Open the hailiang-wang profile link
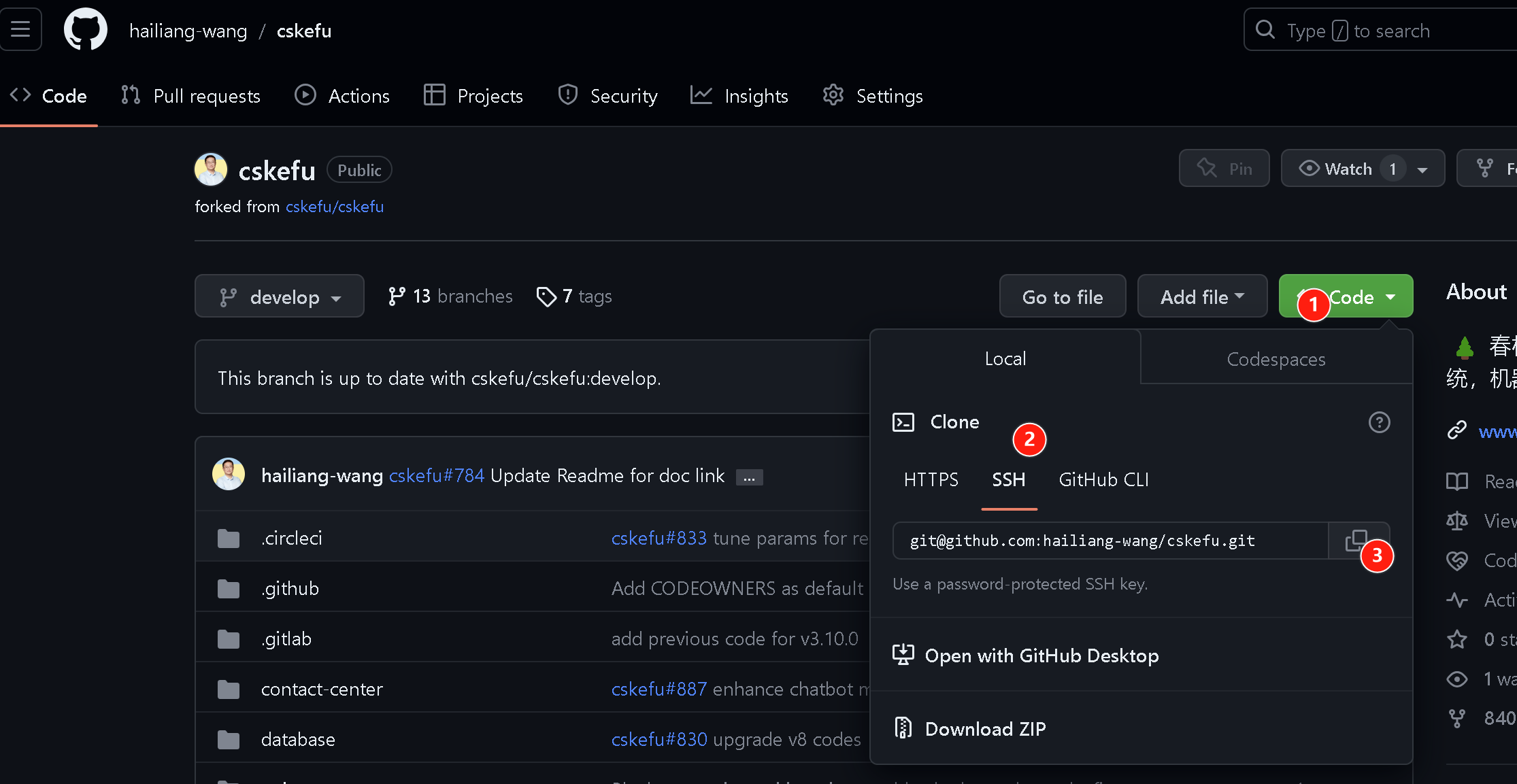Screen dimensions: 1517x784 (188, 31)
